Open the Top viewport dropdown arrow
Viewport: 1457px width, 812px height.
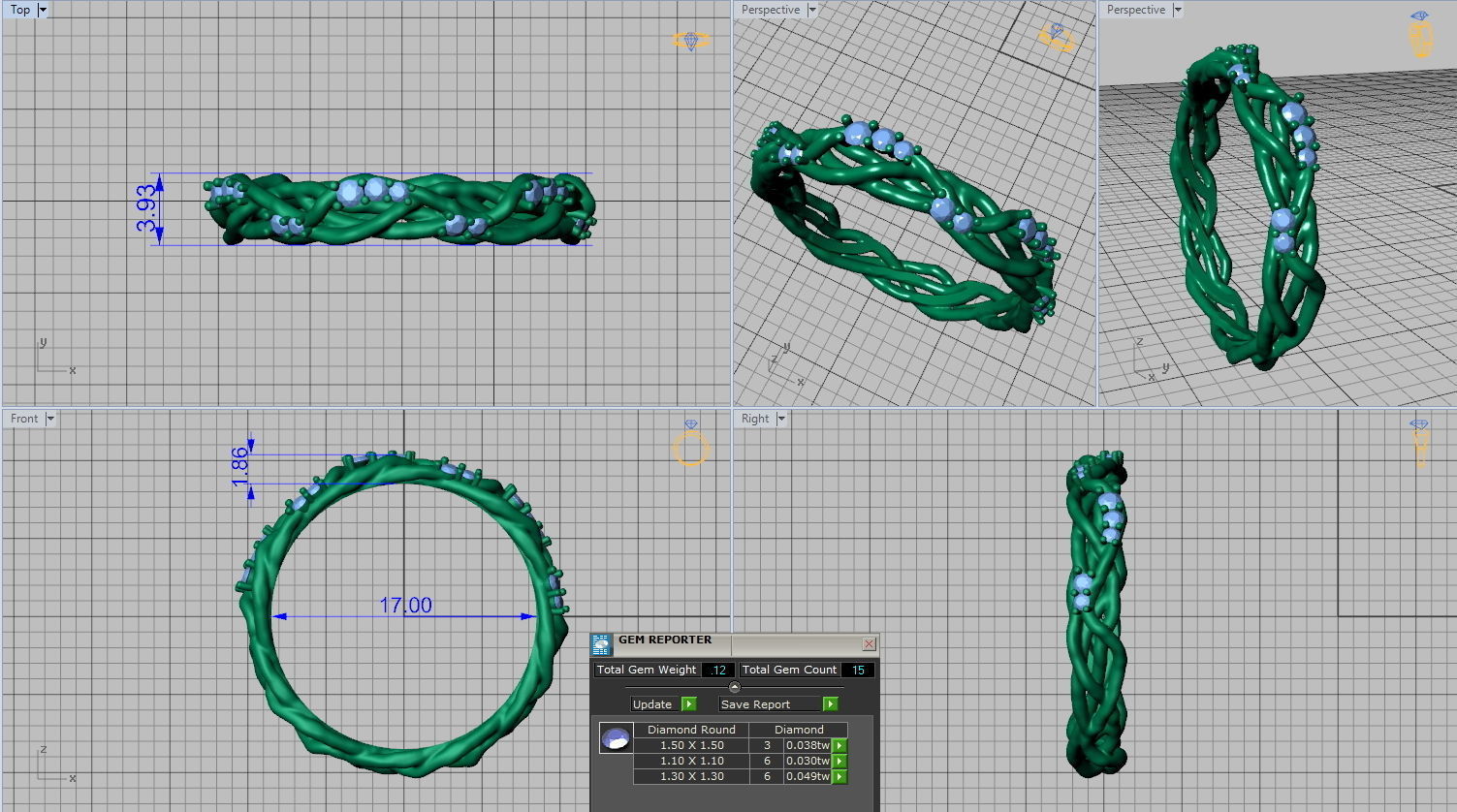(x=43, y=10)
